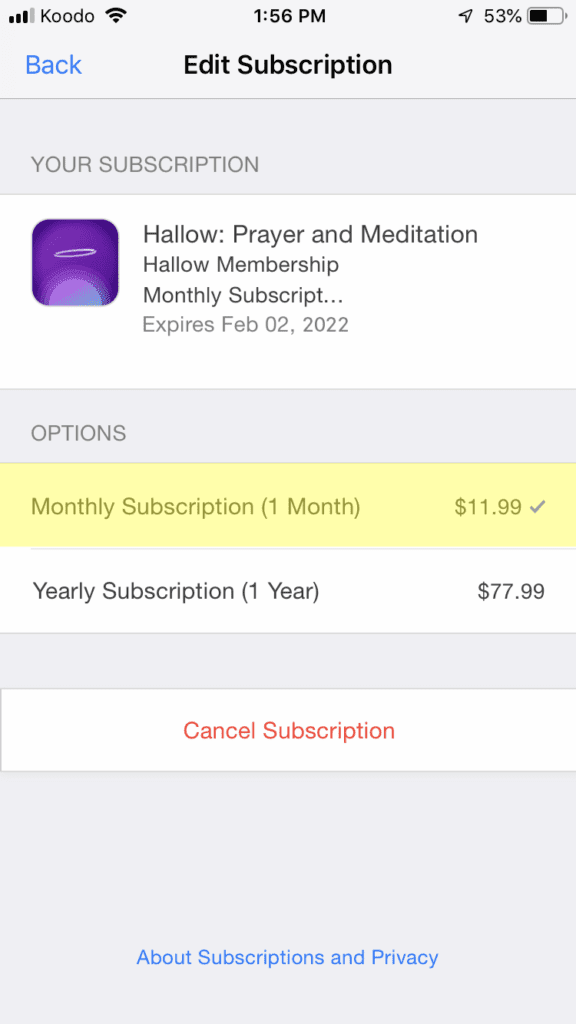This screenshot has width=576, height=1024.
Task: Tap the Edit Subscription title
Action: 288,64
